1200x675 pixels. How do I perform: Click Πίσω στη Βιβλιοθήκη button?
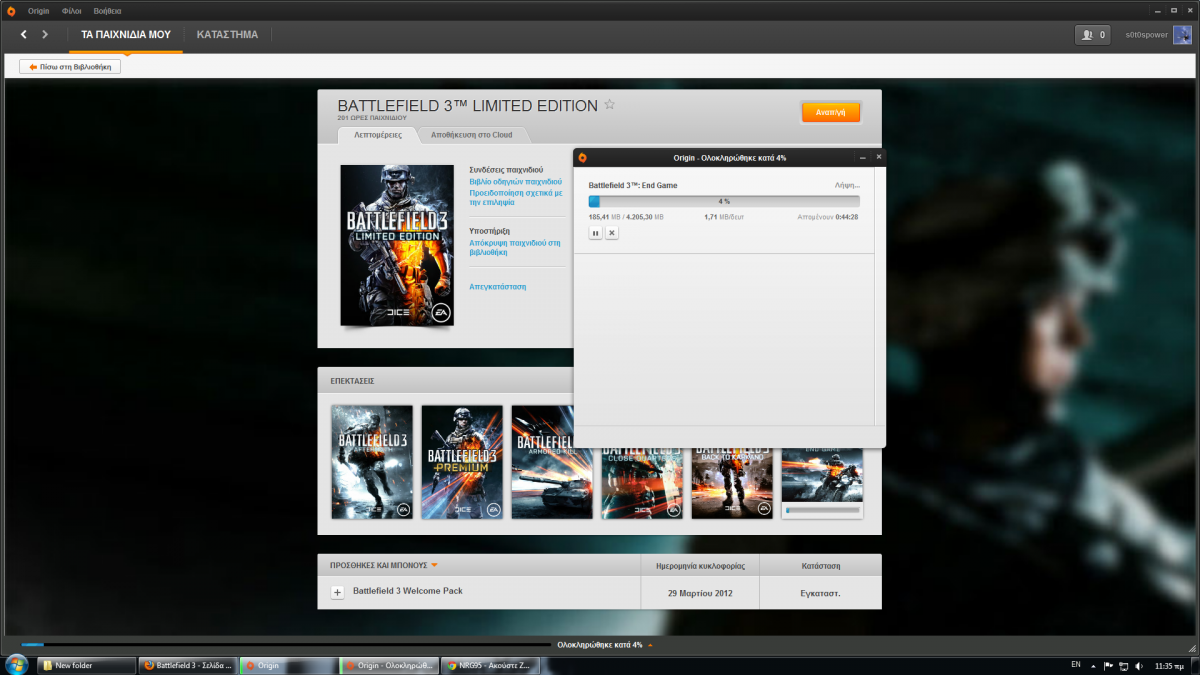(x=70, y=66)
